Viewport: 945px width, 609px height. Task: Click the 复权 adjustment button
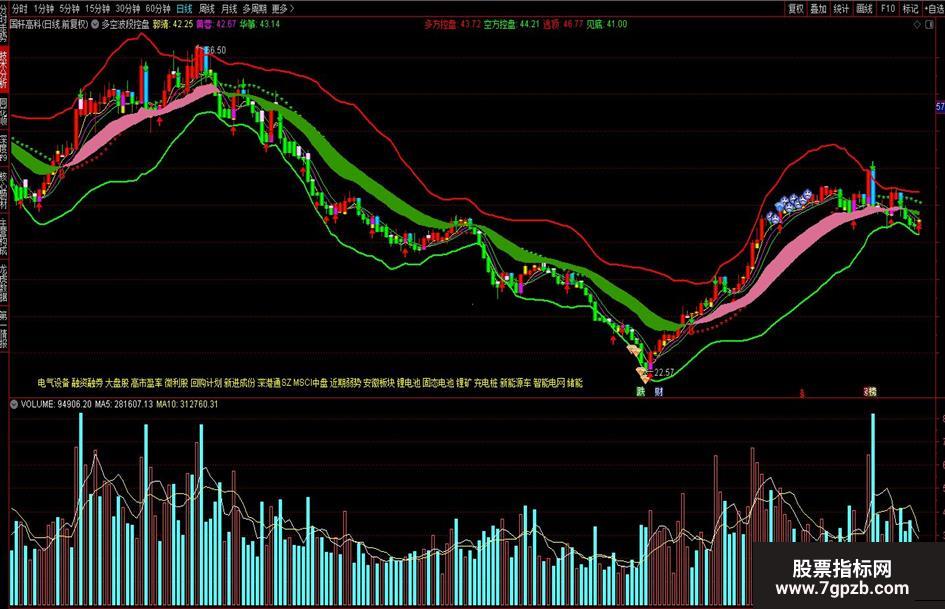coord(796,8)
